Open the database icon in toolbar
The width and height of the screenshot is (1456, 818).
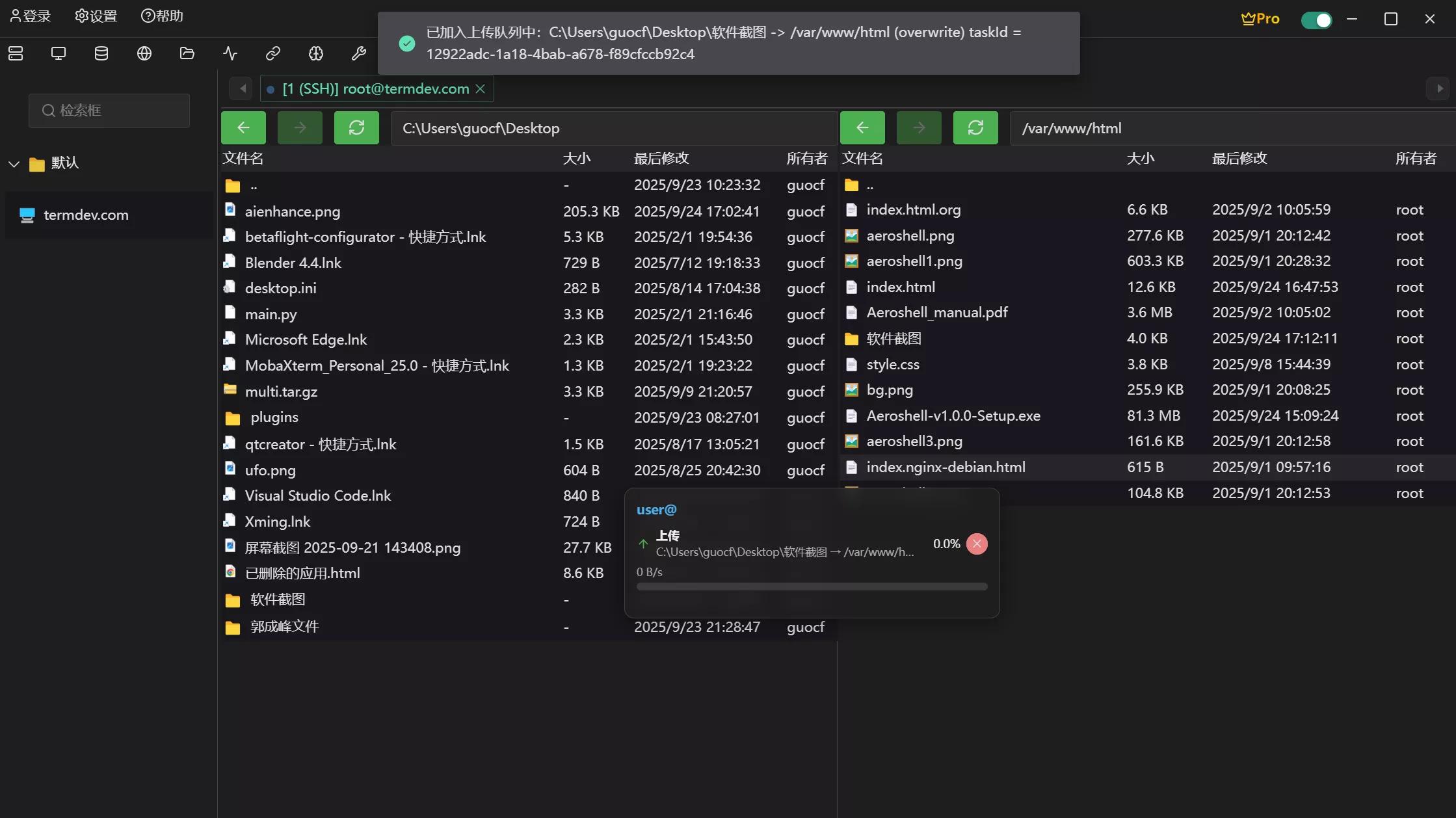coord(101,53)
